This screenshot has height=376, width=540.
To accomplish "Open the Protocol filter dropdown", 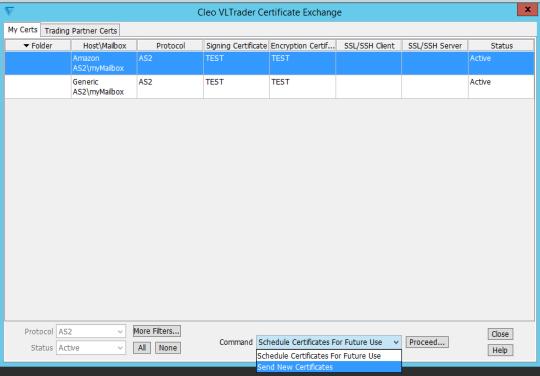I will [x=91, y=332].
